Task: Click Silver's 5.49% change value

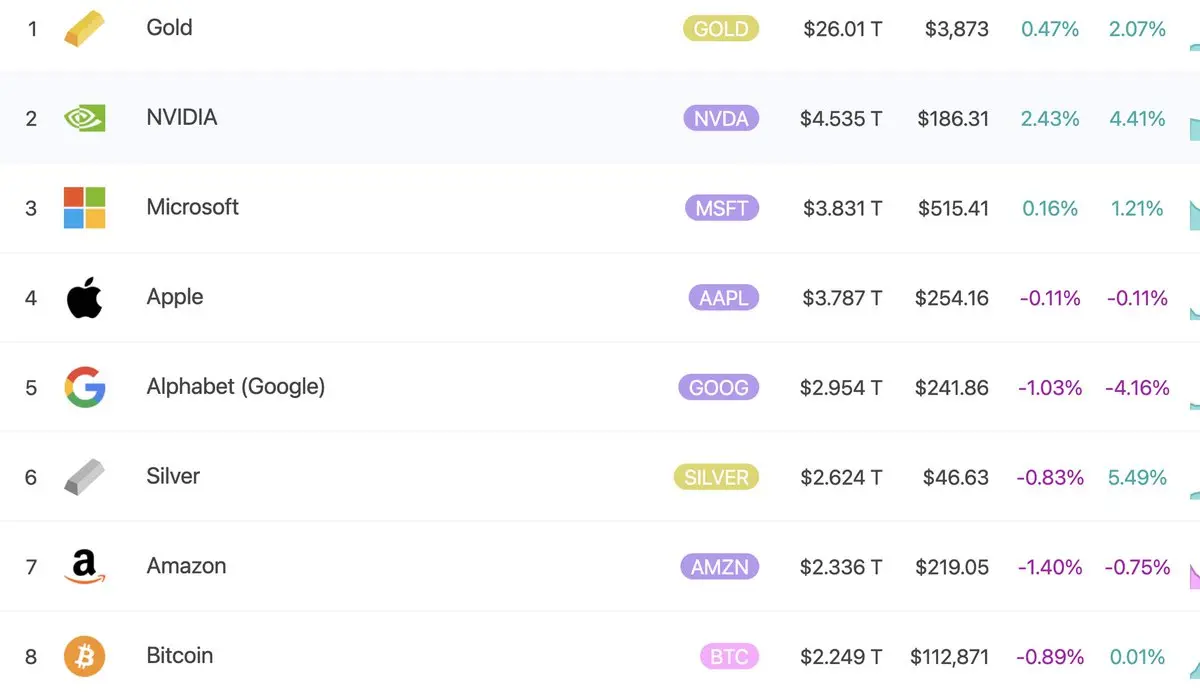Action: pos(1137,477)
